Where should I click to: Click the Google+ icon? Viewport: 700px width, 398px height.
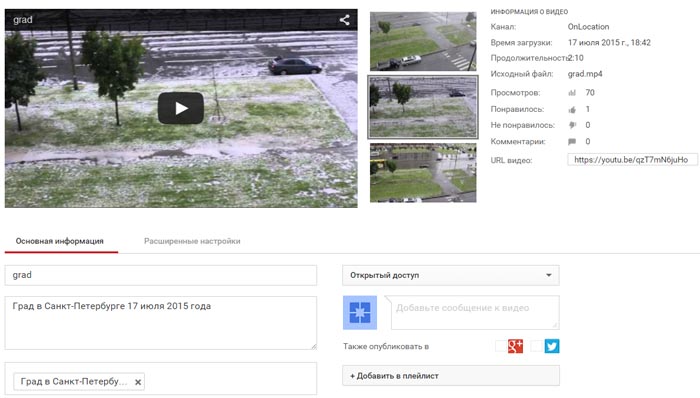(x=515, y=346)
